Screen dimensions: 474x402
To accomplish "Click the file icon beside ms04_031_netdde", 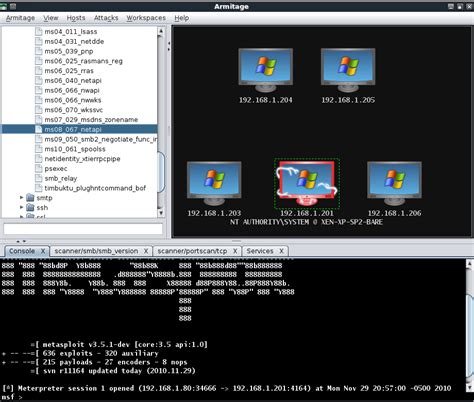I will click(39, 41).
